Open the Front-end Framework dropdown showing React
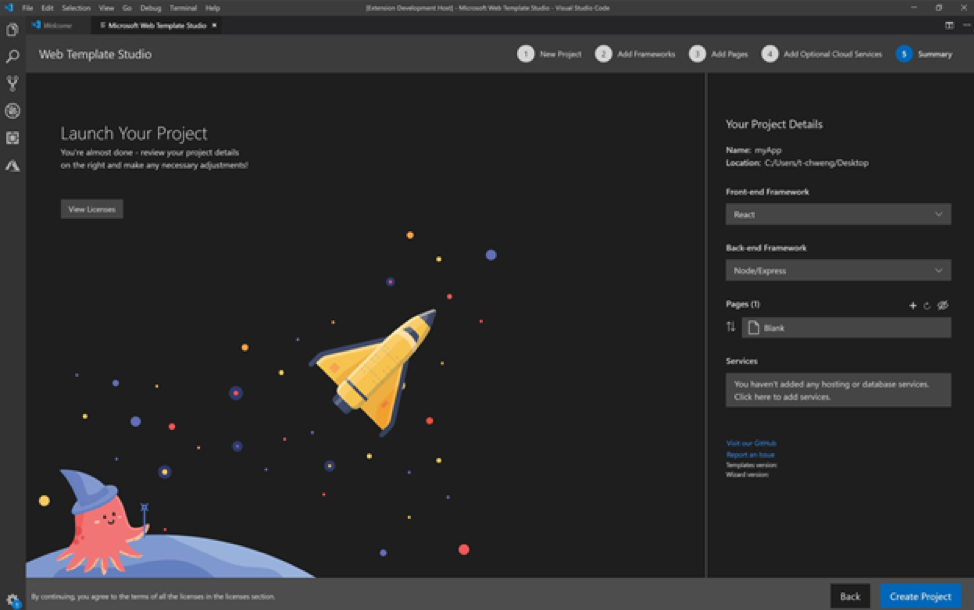974x610 pixels. click(x=838, y=213)
